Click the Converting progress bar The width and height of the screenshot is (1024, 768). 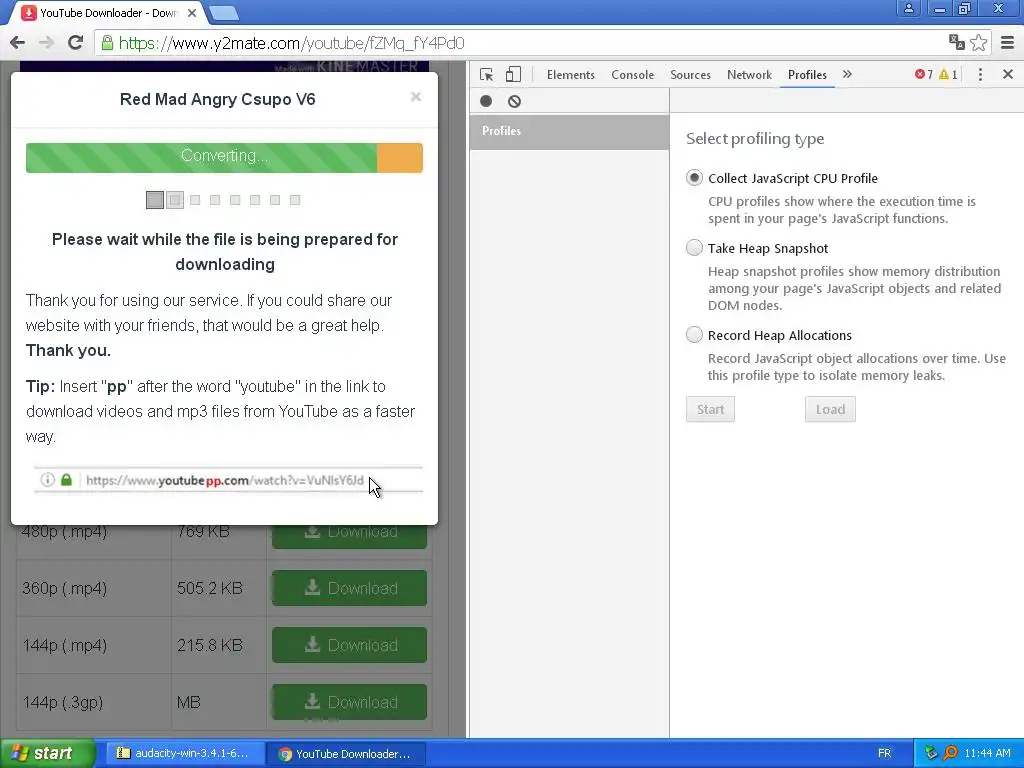[224, 157]
